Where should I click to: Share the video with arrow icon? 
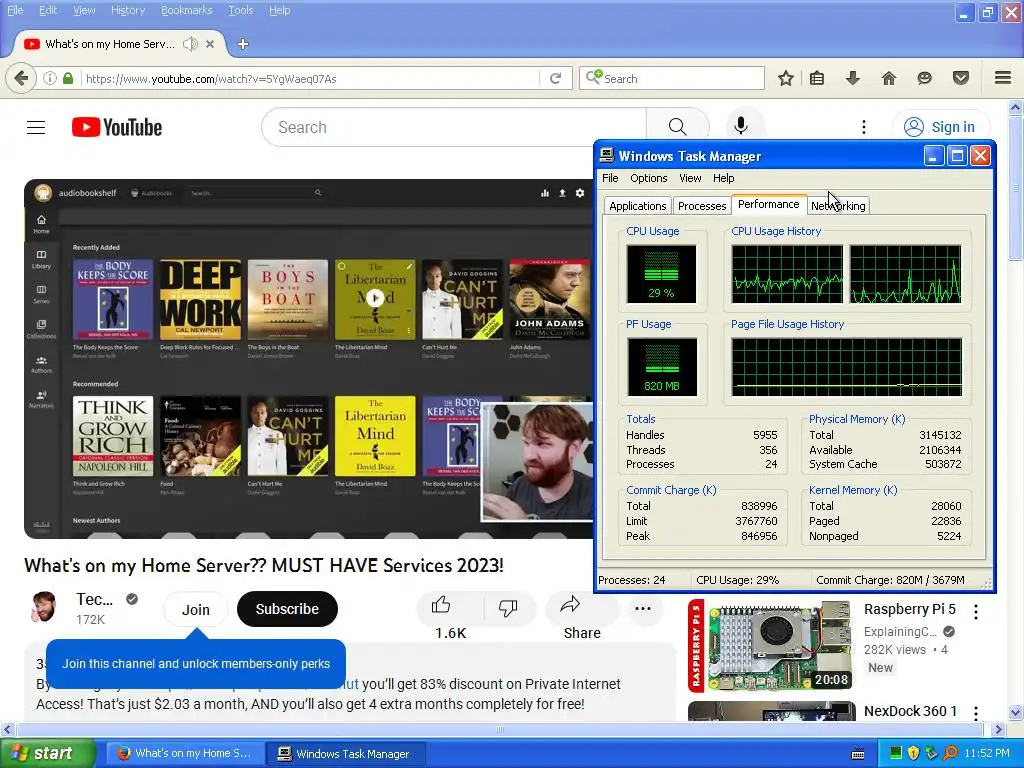pos(570,605)
